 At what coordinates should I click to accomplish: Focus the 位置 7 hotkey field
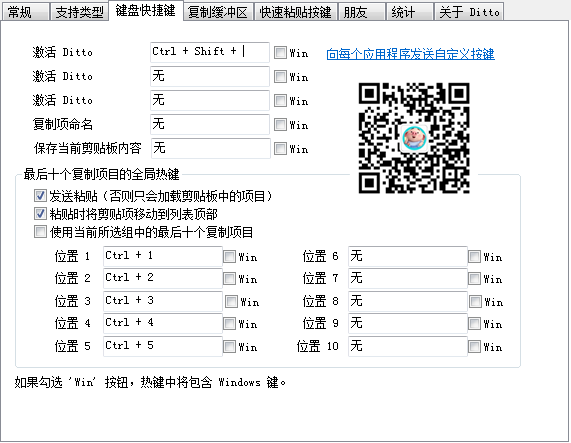[408, 278]
